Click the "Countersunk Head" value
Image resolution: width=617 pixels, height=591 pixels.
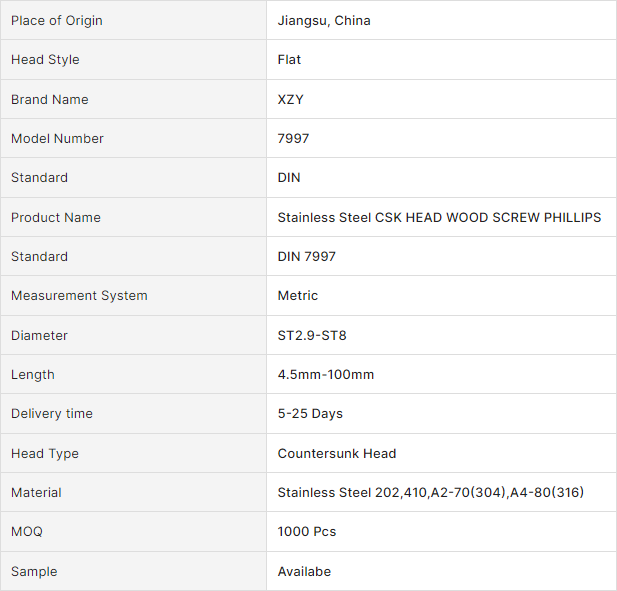coord(336,454)
